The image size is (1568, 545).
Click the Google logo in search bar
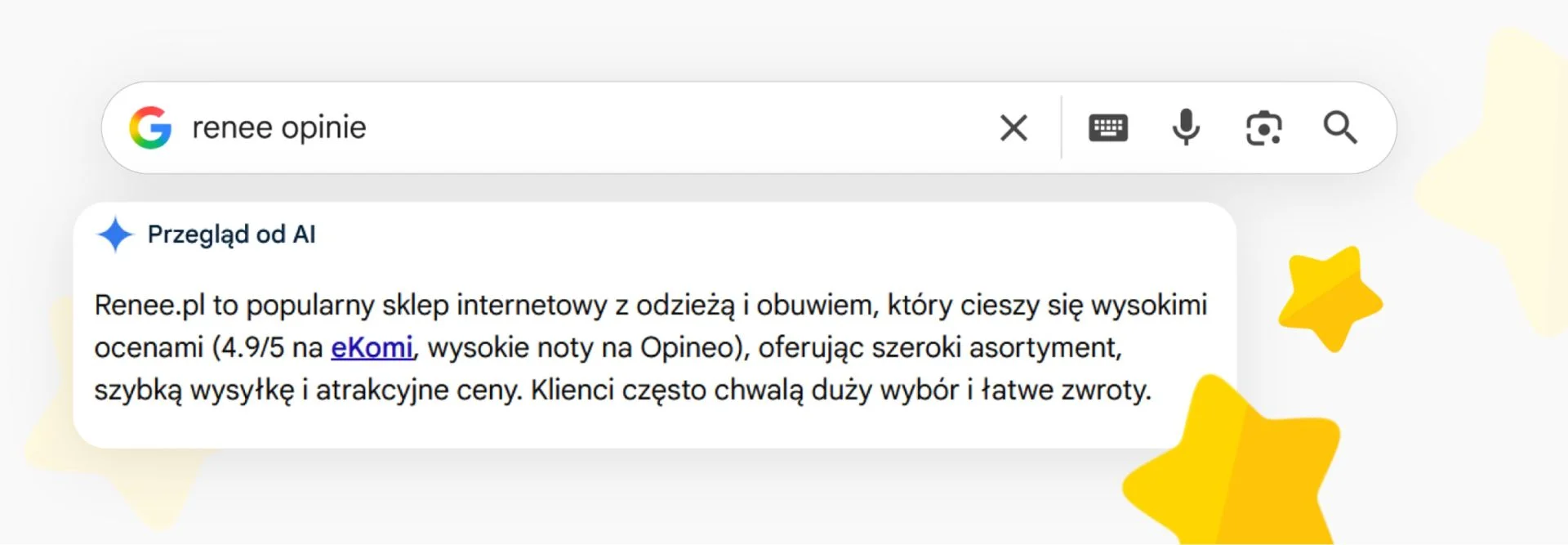click(x=150, y=127)
